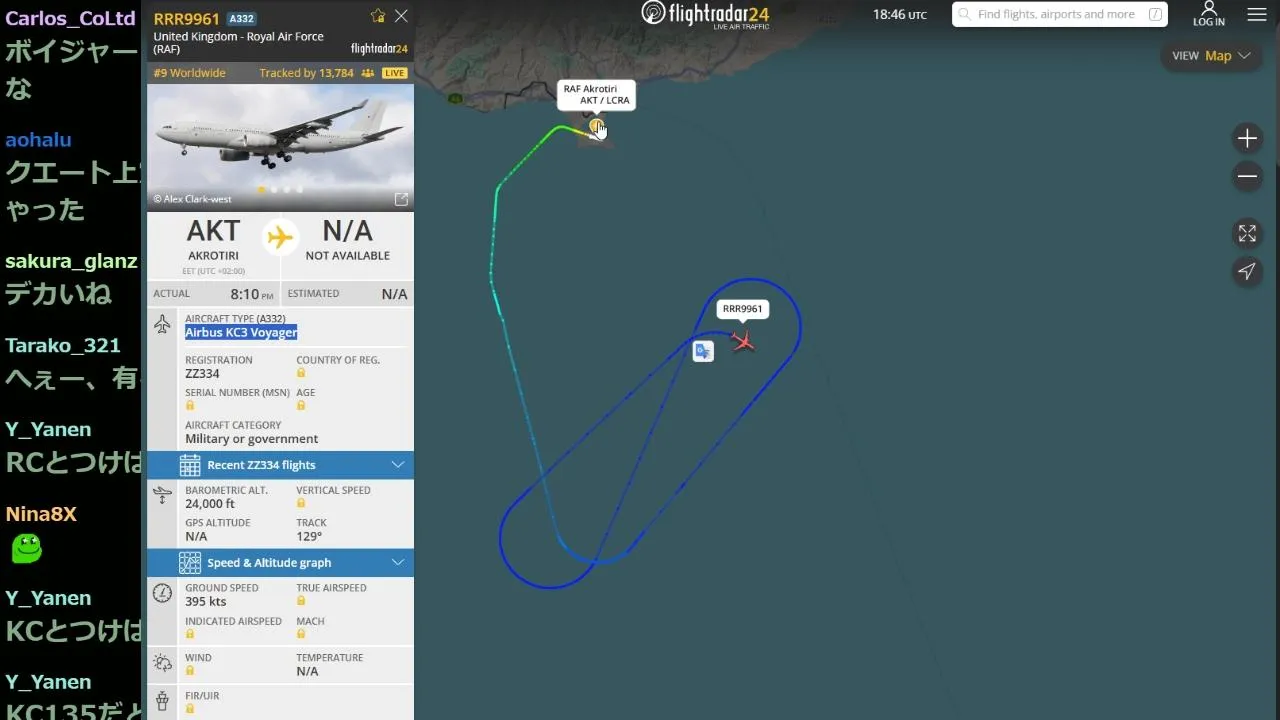
Task: Toggle fullscreen map view
Action: 1247,233
